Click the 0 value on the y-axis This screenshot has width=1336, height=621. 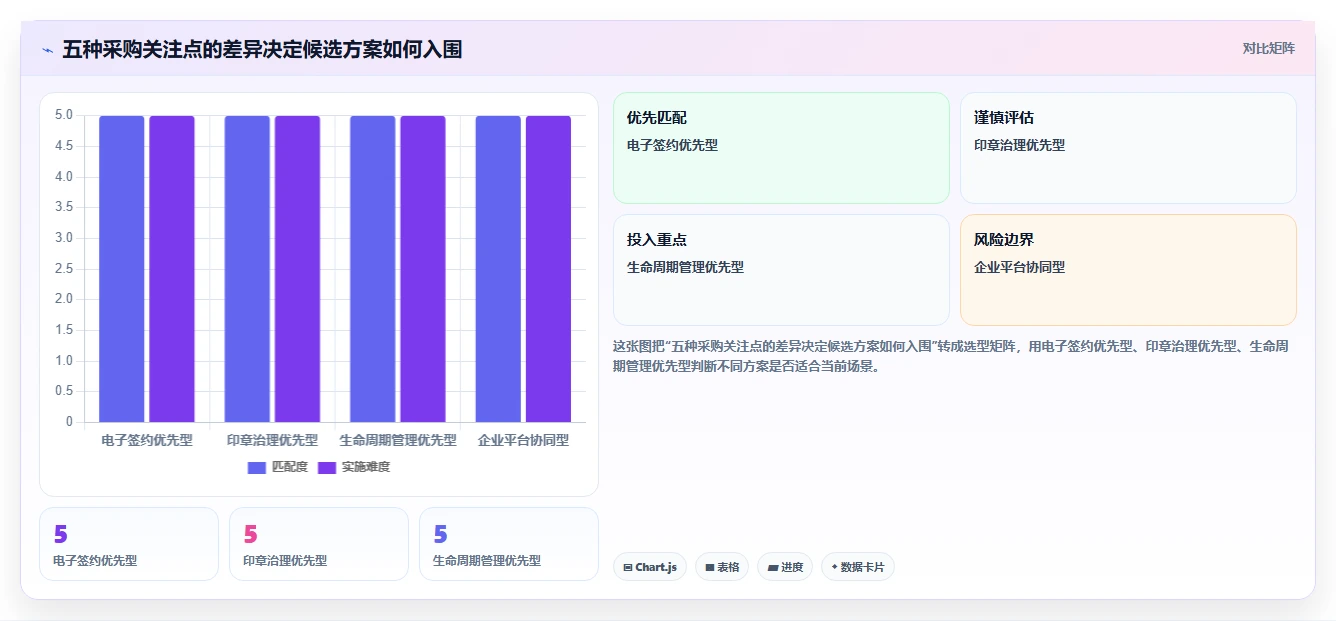point(69,421)
